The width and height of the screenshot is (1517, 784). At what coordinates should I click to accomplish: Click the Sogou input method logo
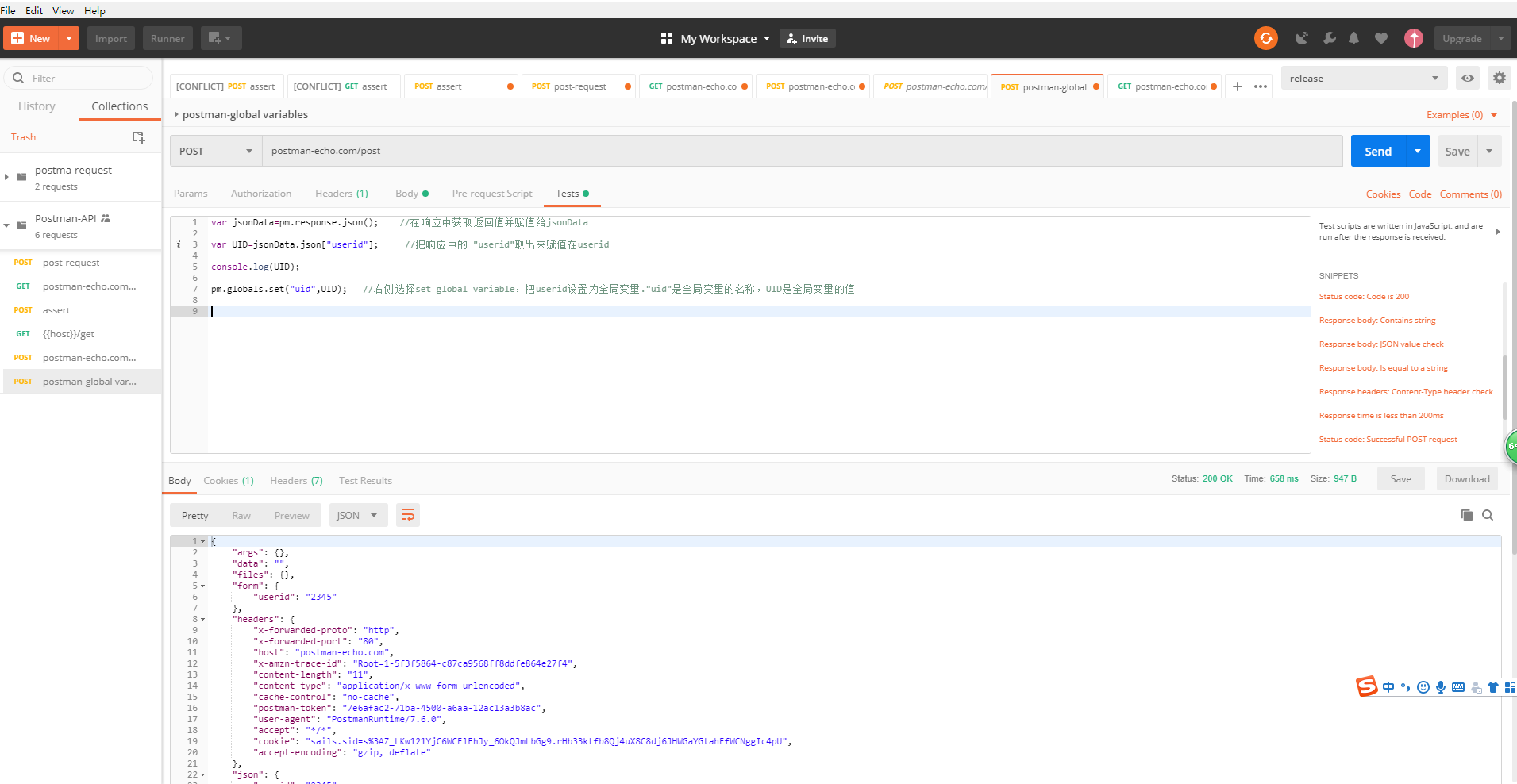click(1366, 686)
